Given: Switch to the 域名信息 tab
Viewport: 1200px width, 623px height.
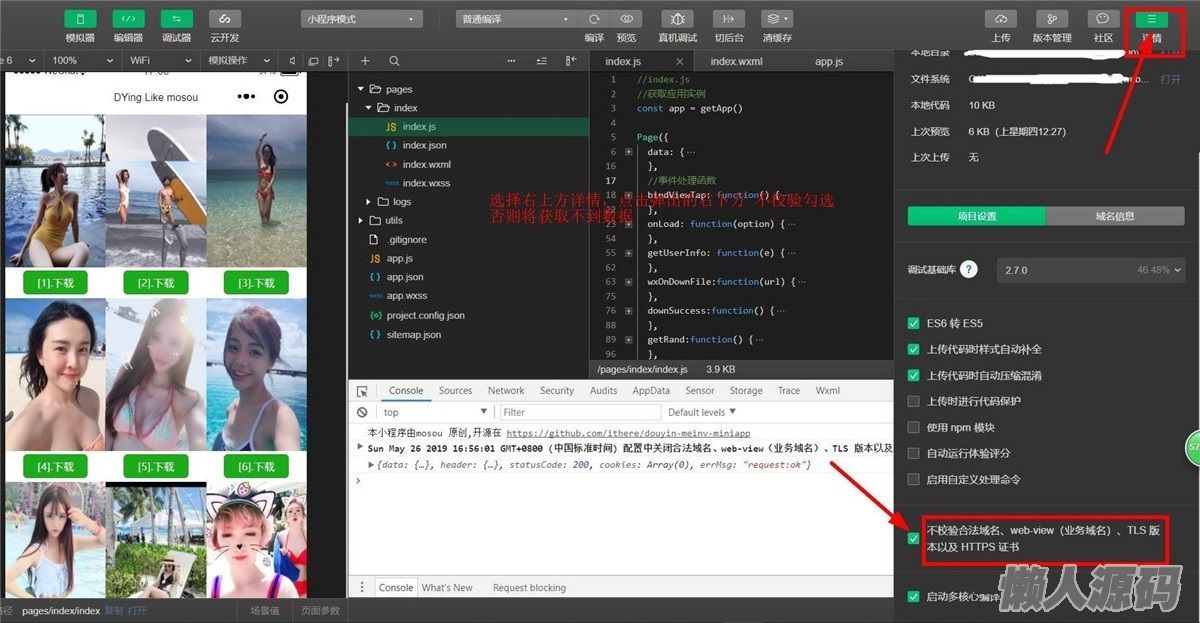Looking at the screenshot, I should point(1114,217).
